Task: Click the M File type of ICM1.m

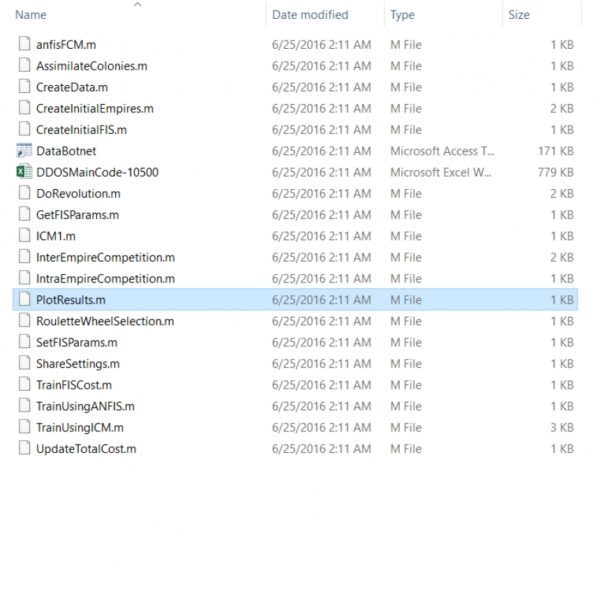Action: (x=406, y=236)
